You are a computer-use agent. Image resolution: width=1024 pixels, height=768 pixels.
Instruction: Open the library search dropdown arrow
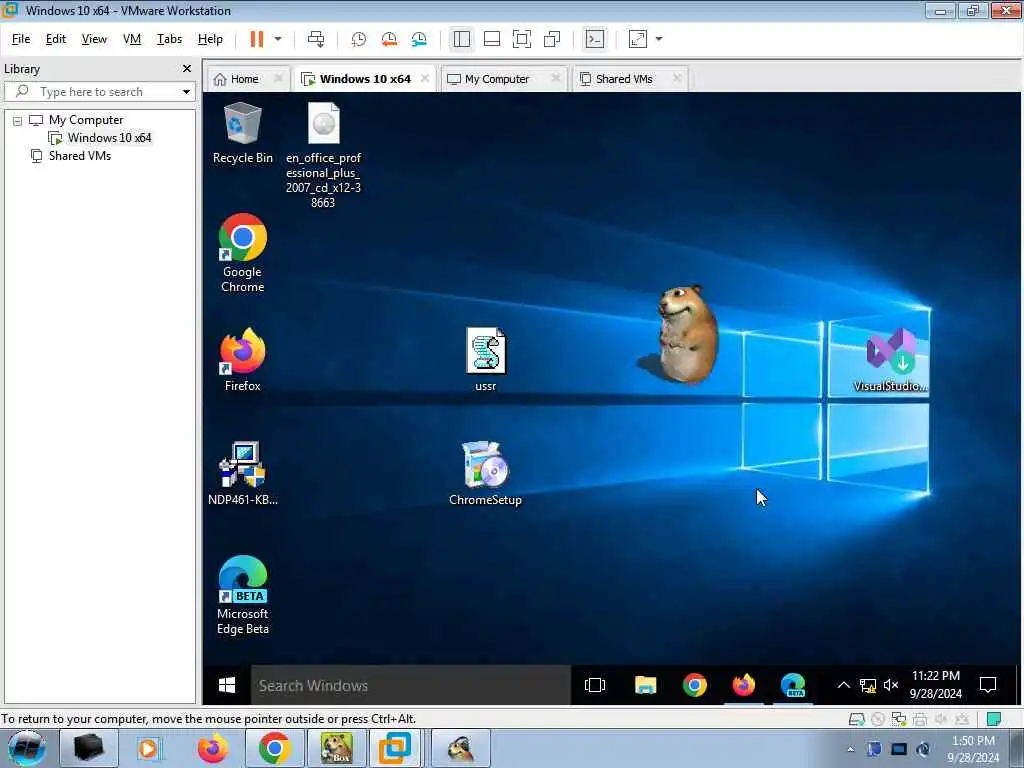(x=186, y=91)
